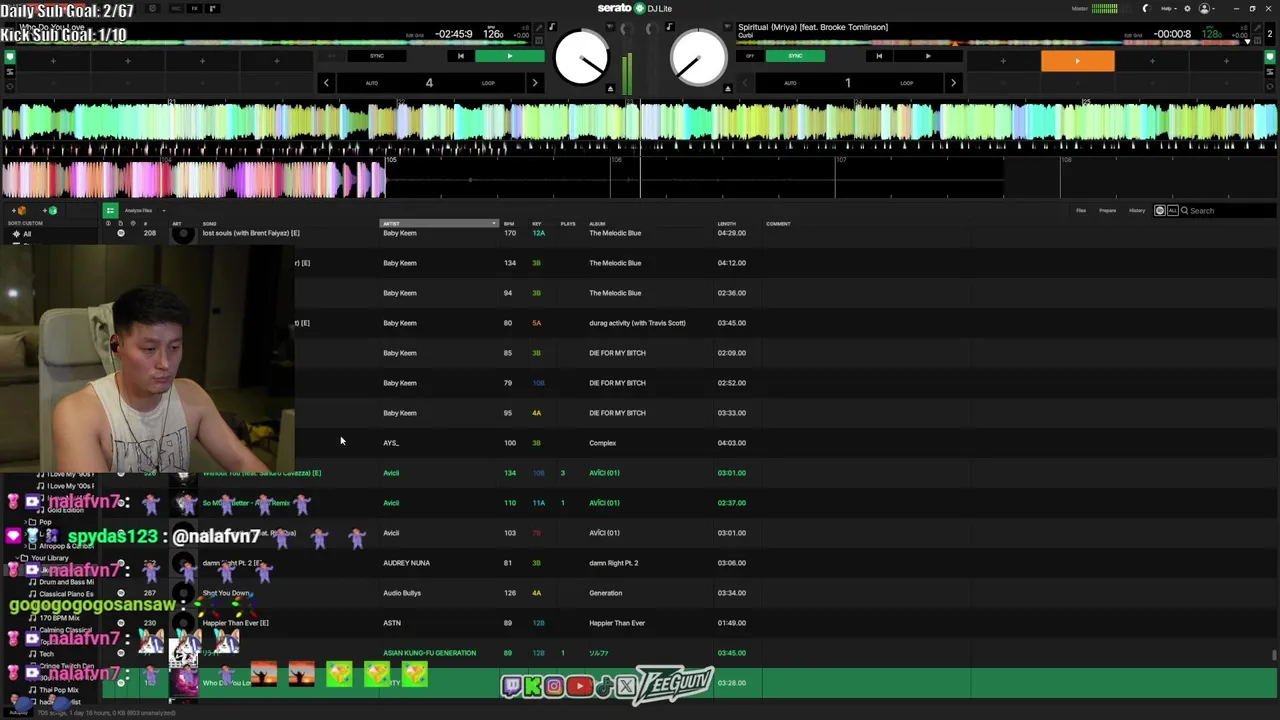Open the Prepare panel
Screen dimensions: 1280x720
click(1108, 211)
